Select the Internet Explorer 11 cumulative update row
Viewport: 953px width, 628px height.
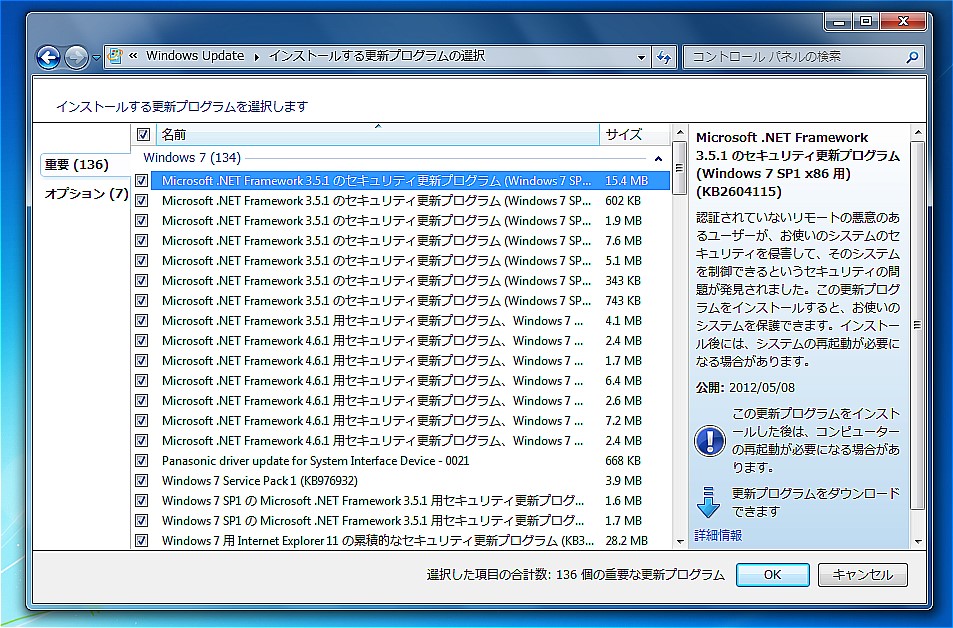coord(402,540)
